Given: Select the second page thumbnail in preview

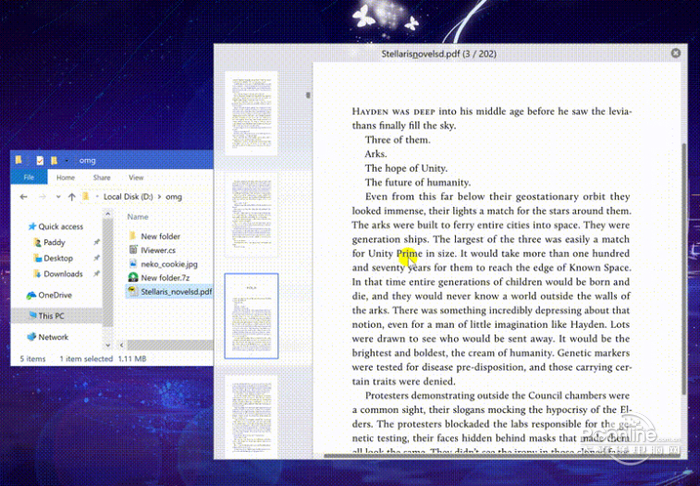Looking at the screenshot, I should 252,215.
